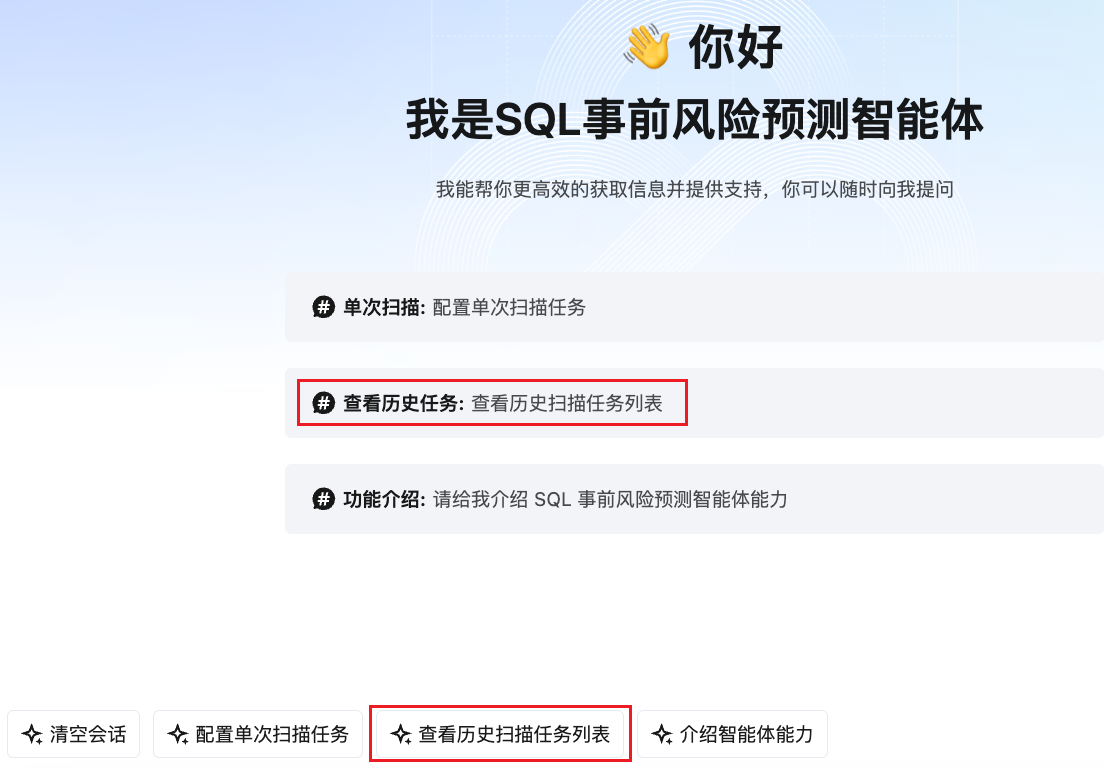Click the 你好 greeting text
The height and width of the screenshot is (768, 1104).
click(736, 46)
